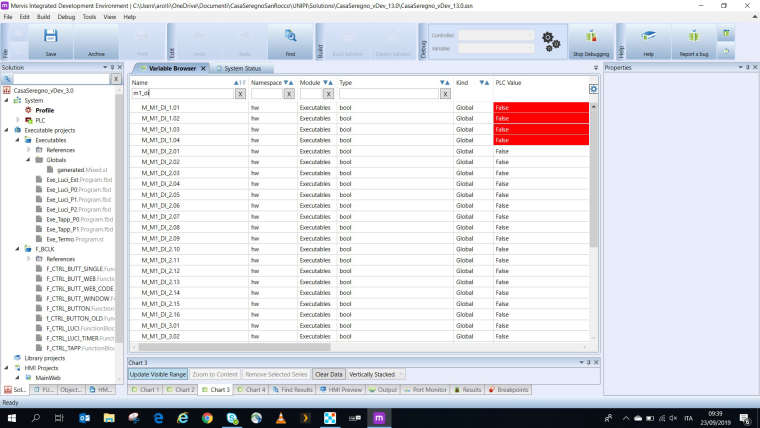Click the Task View taskbar icon

59,418
